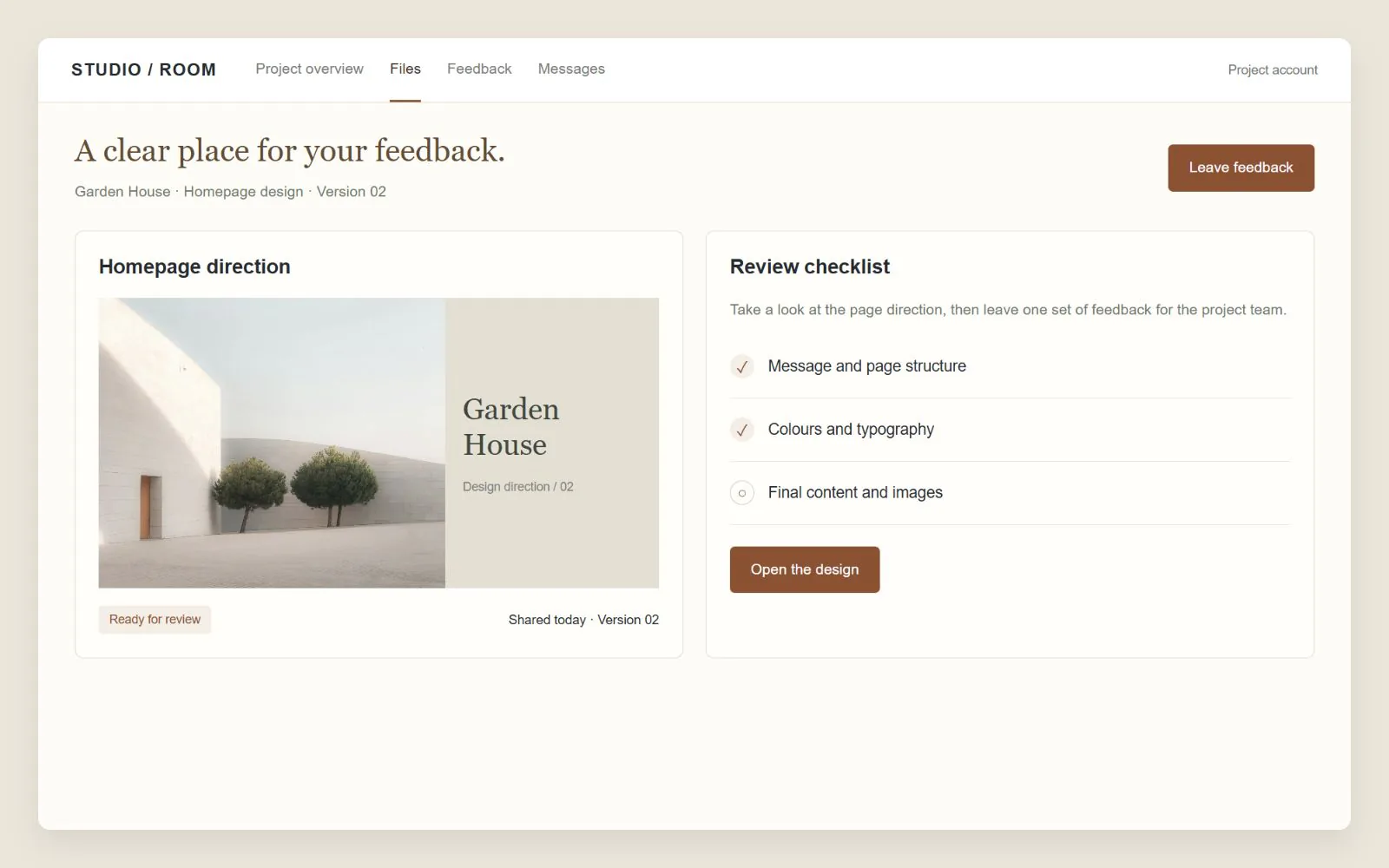Image resolution: width=1389 pixels, height=868 pixels.
Task: Click the "Final content and images" label
Action: click(855, 493)
